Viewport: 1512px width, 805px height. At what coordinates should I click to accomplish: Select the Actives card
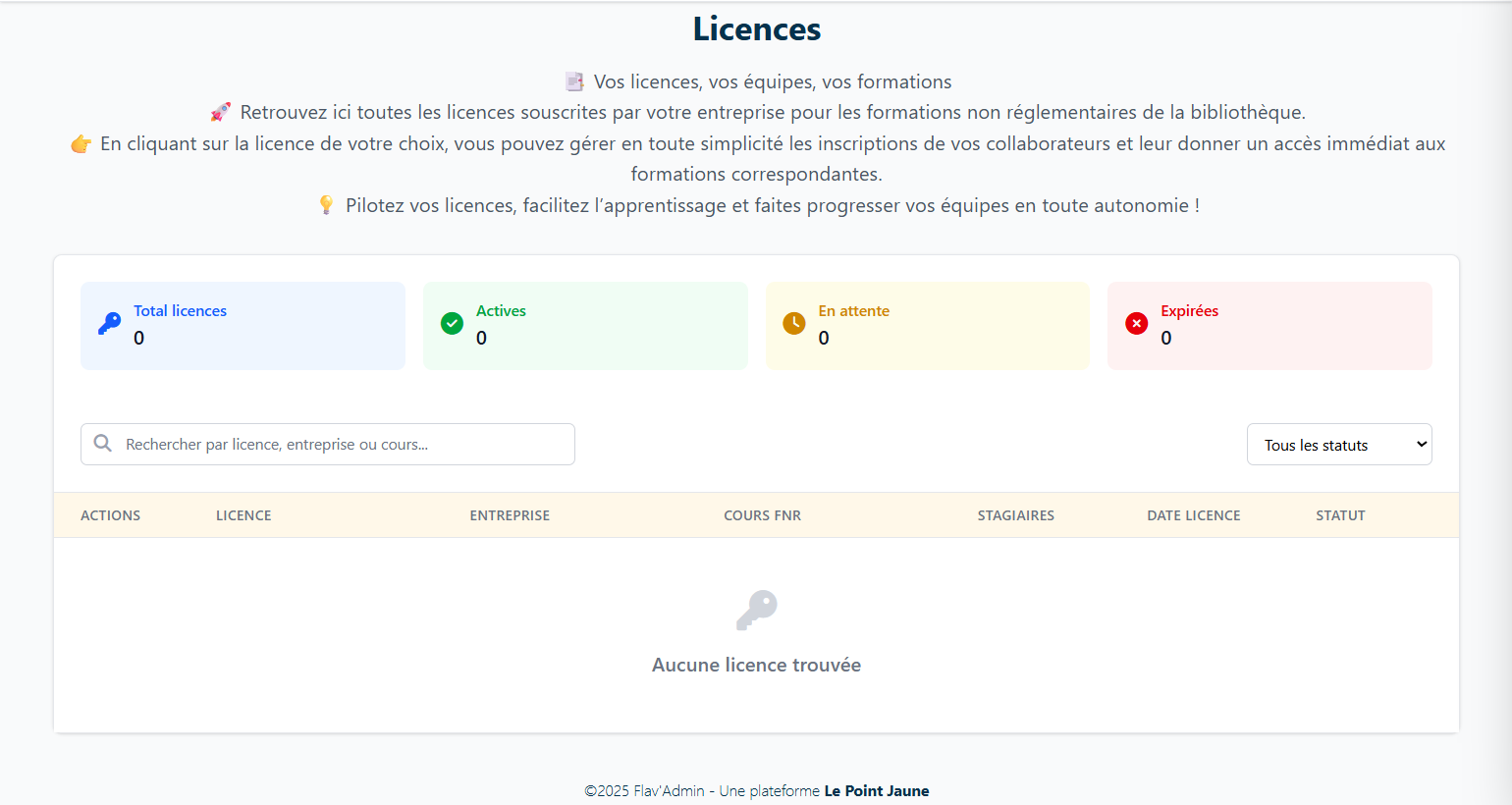click(585, 326)
